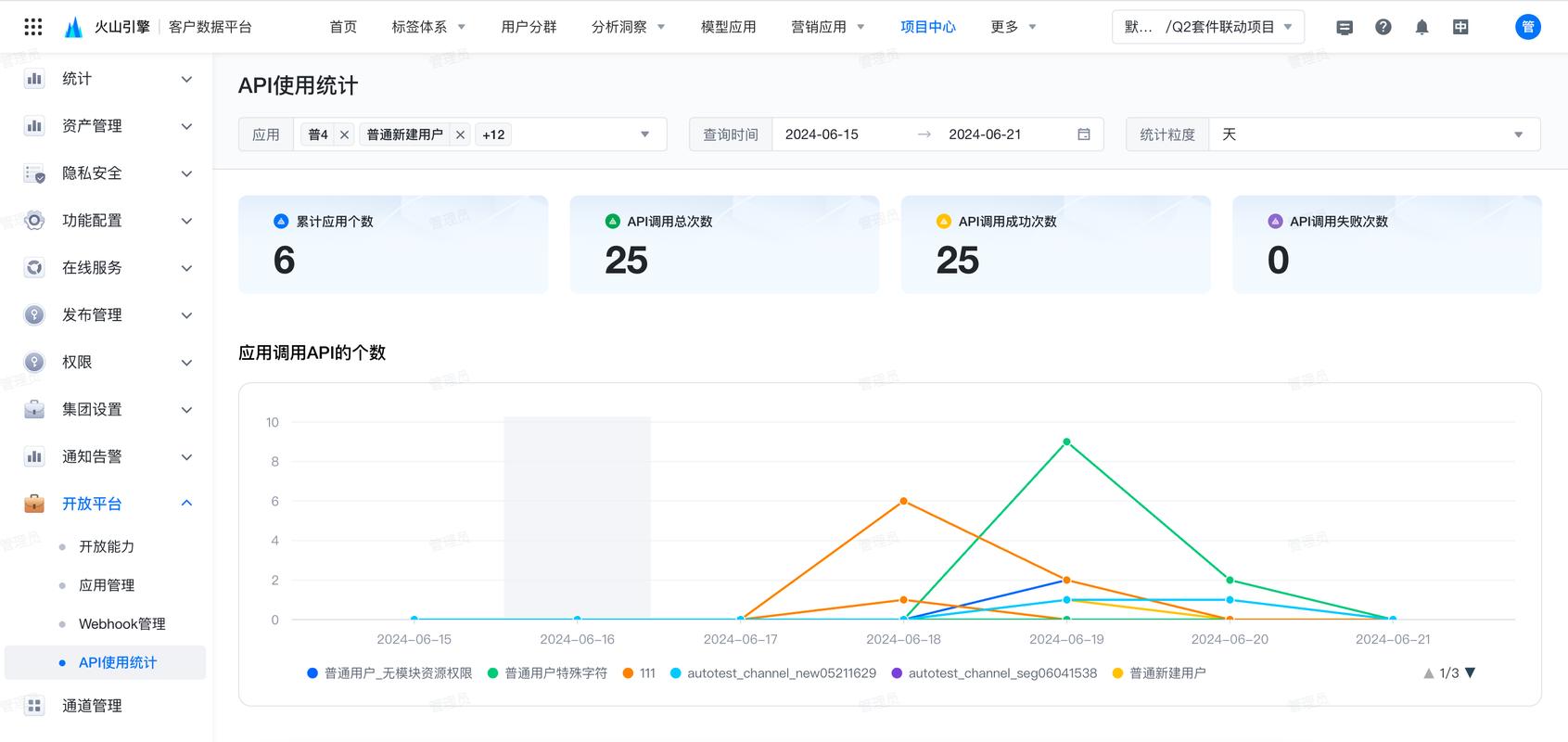
Task: Open the 标签体系 top menu
Action: pyautogui.click(x=428, y=27)
